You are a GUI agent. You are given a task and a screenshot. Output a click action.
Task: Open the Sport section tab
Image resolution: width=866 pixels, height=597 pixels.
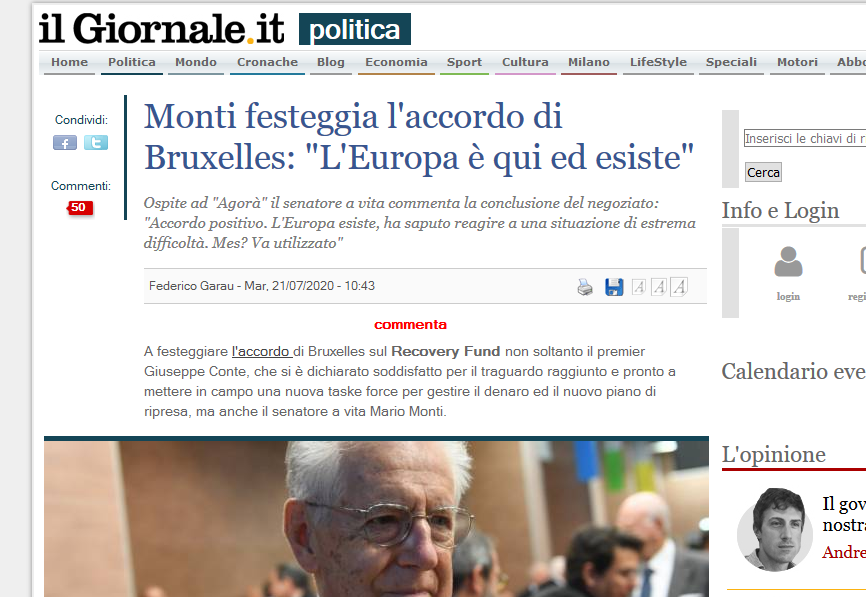point(464,62)
